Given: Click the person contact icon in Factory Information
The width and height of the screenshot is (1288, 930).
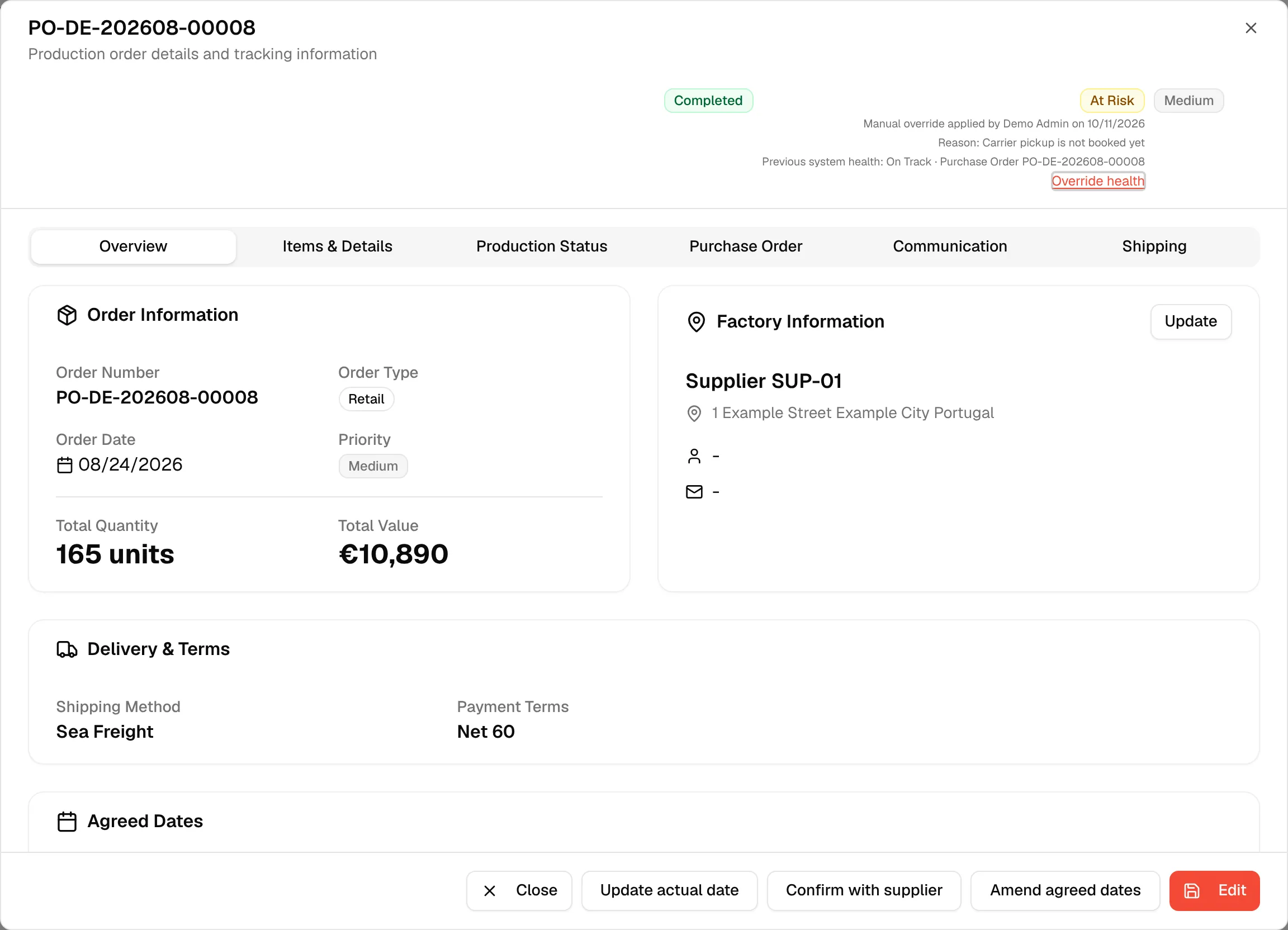Looking at the screenshot, I should tap(694, 457).
